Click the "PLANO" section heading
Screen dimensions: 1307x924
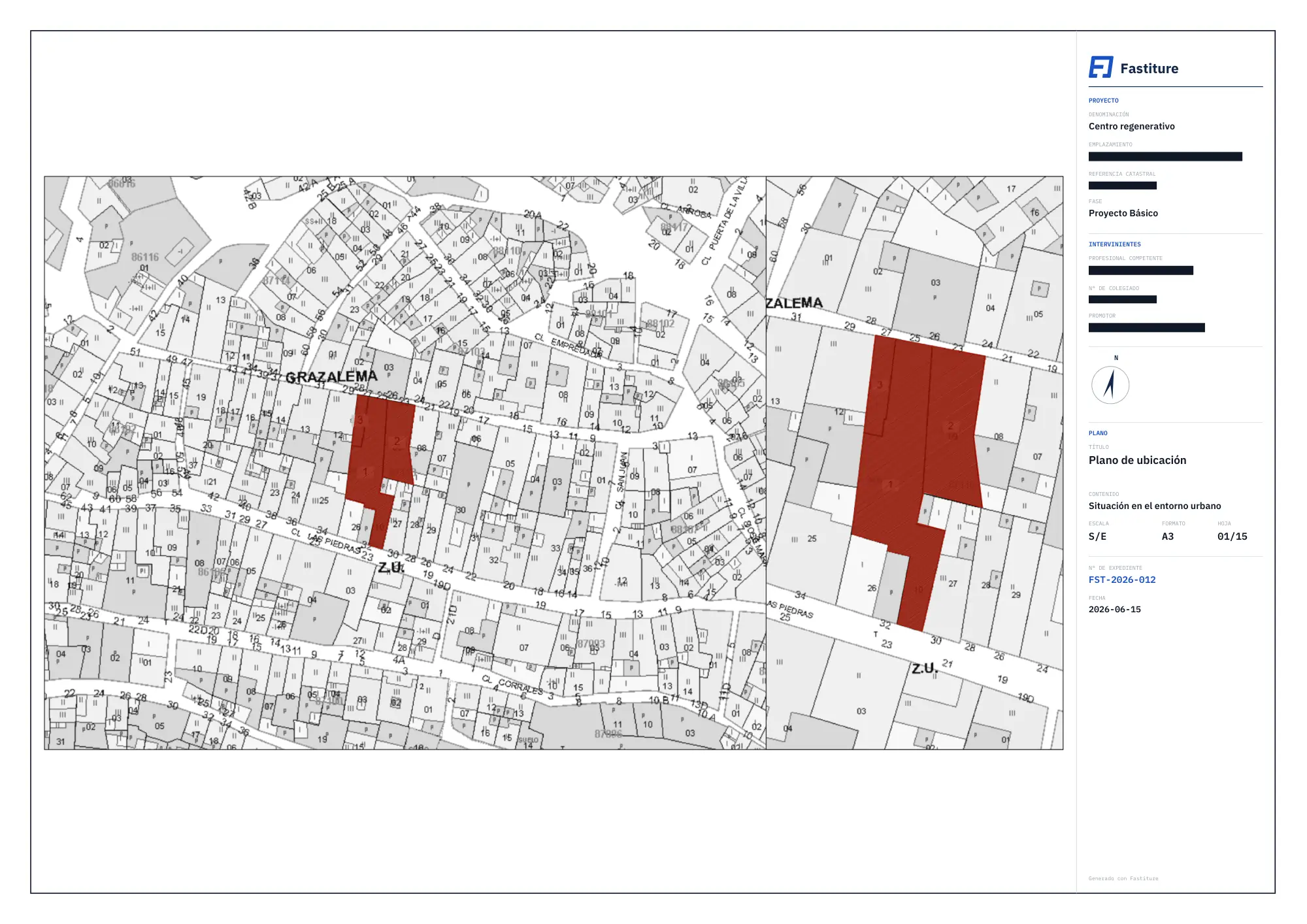pos(1098,433)
